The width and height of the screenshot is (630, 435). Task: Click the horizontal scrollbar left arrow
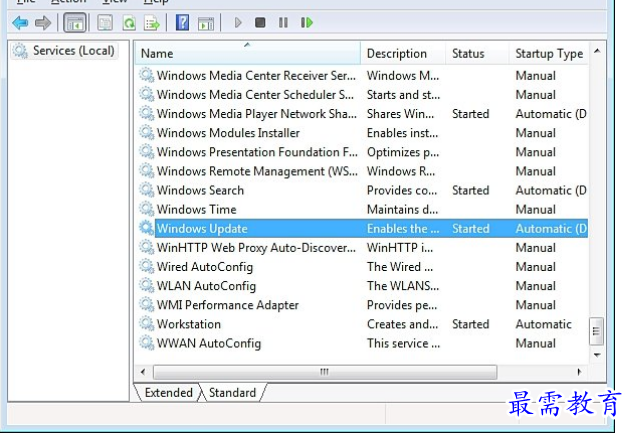click(x=143, y=372)
